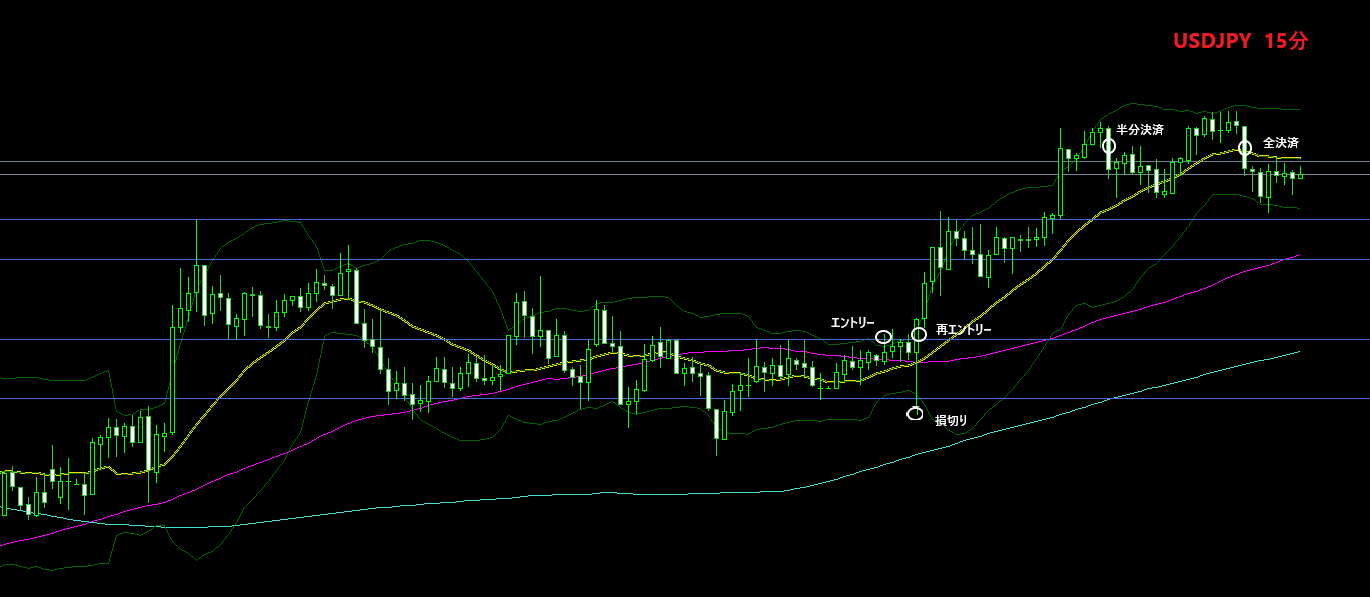This screenshot has width=1370, height=597.
Task: Select the 損切り text label
Action: pyautogui.click(x=951, y=420)
